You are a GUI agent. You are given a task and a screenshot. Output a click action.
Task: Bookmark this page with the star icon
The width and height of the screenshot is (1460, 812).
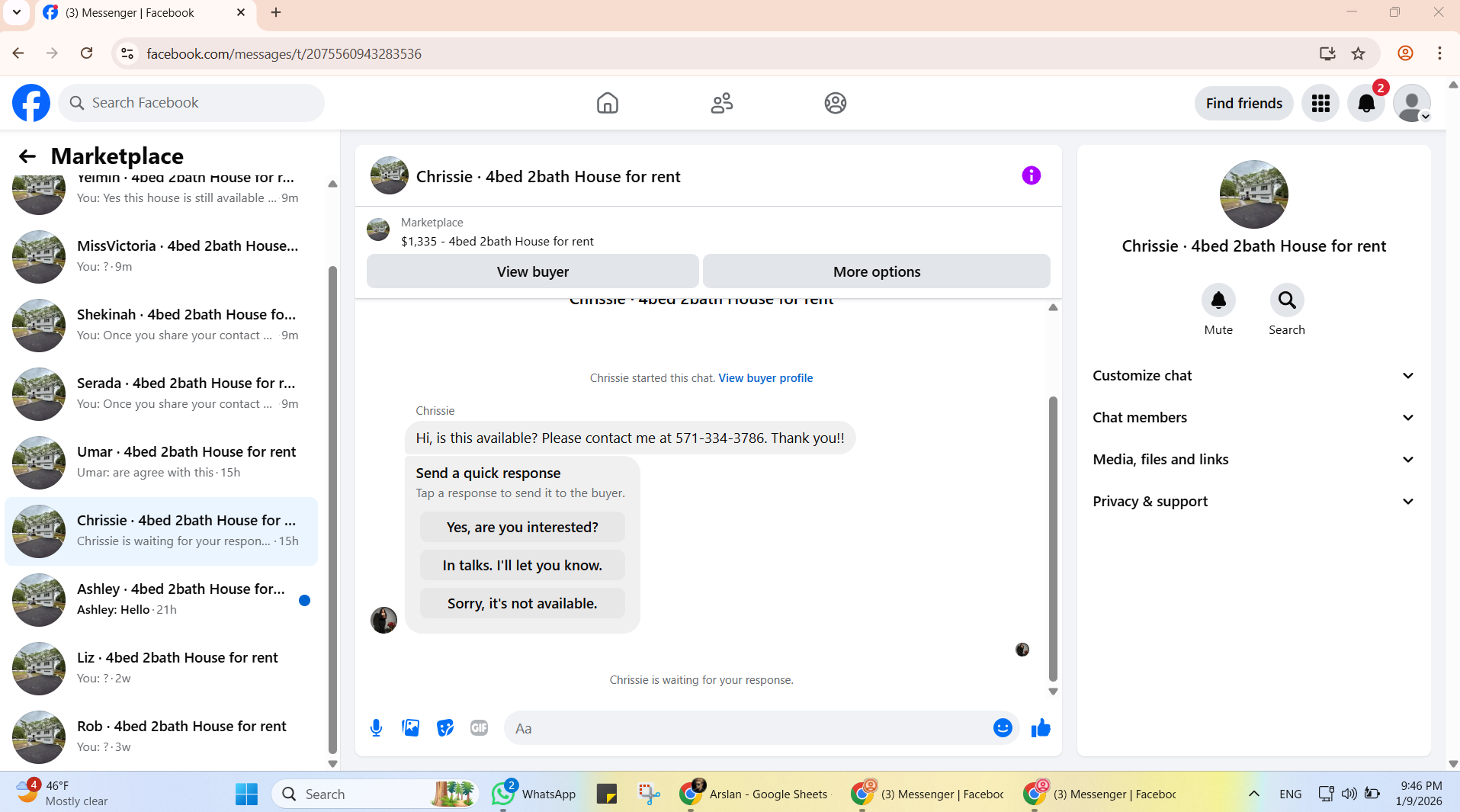(1358, 53)
